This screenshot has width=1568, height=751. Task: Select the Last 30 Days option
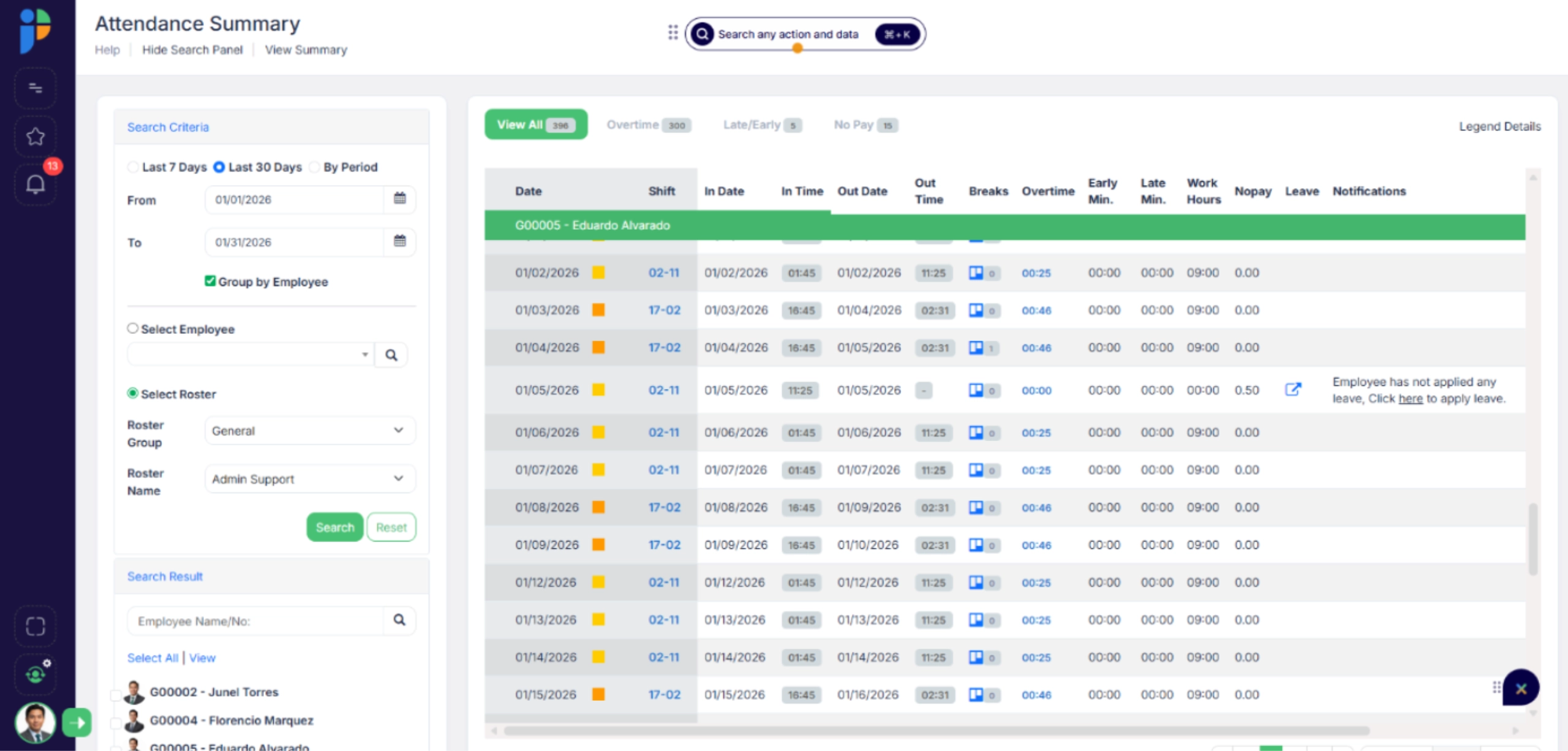click(x=219, y=167)
